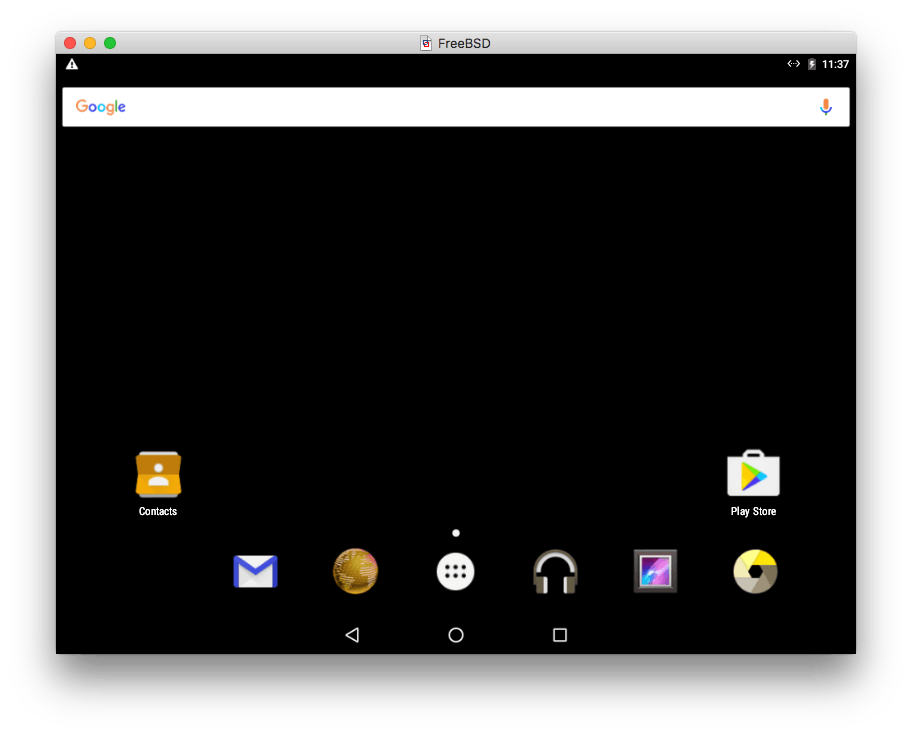Viewport: 912px width, 734px height.
Task: Click the FreeBSD window title text
Action: pyautogui.click(x=464, y=44)
